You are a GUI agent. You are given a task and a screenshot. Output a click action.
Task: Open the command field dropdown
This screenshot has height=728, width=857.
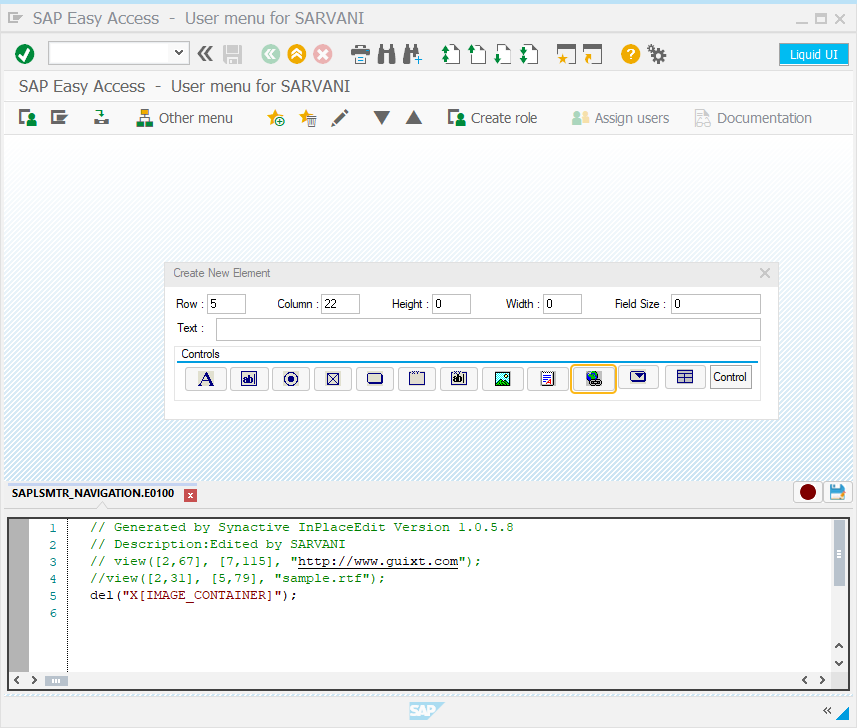point(179,53)
